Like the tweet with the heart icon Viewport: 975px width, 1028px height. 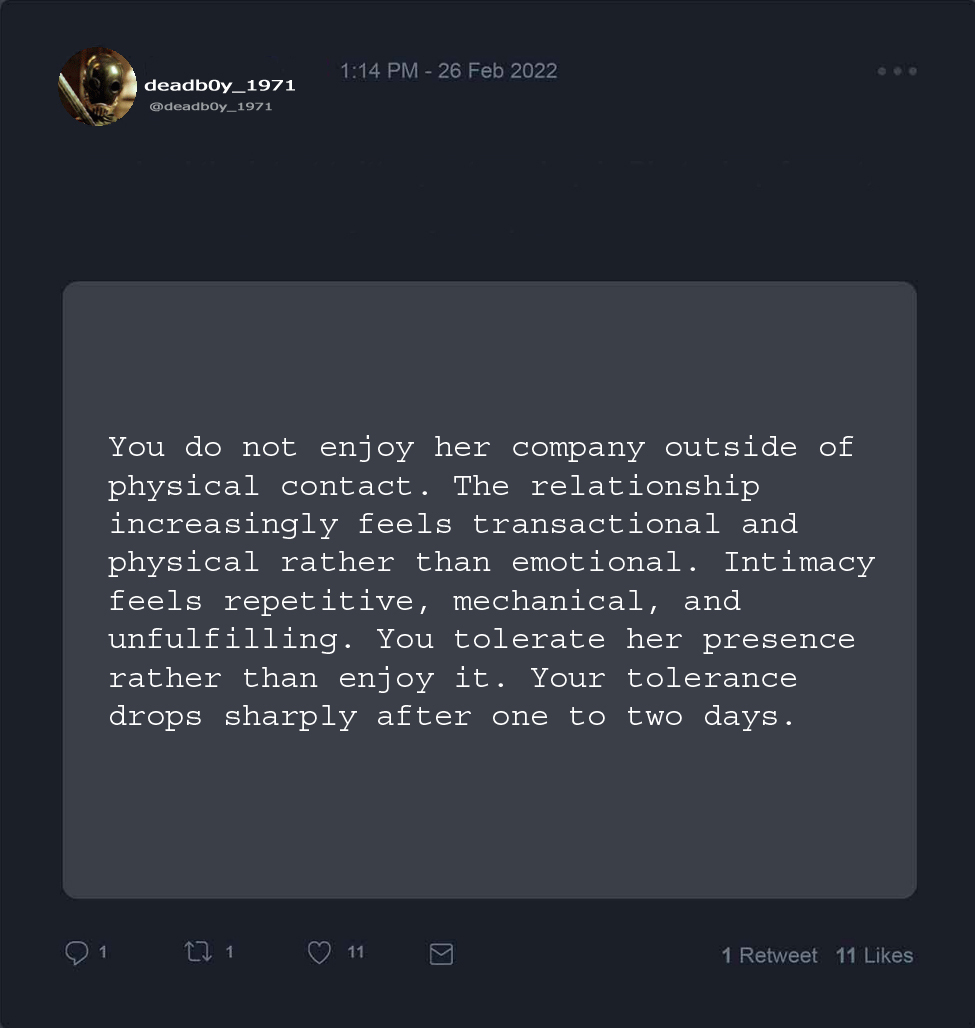pyautogui.click(x=319, y=953)
